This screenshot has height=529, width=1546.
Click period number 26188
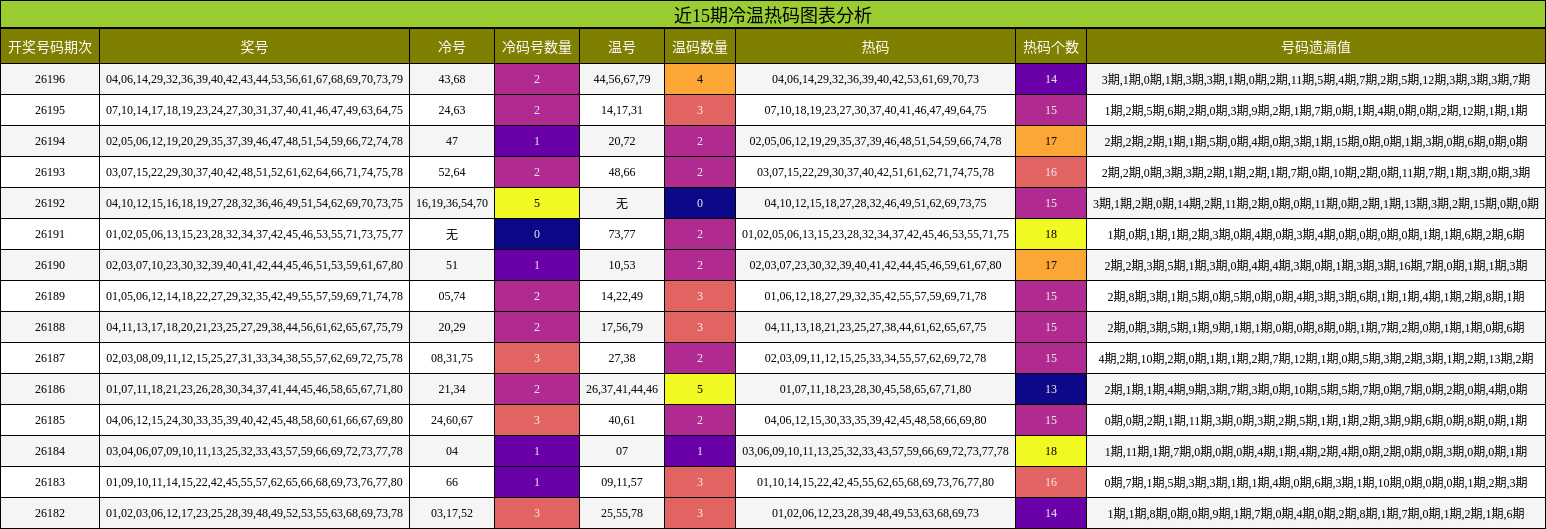pos(50,327)
